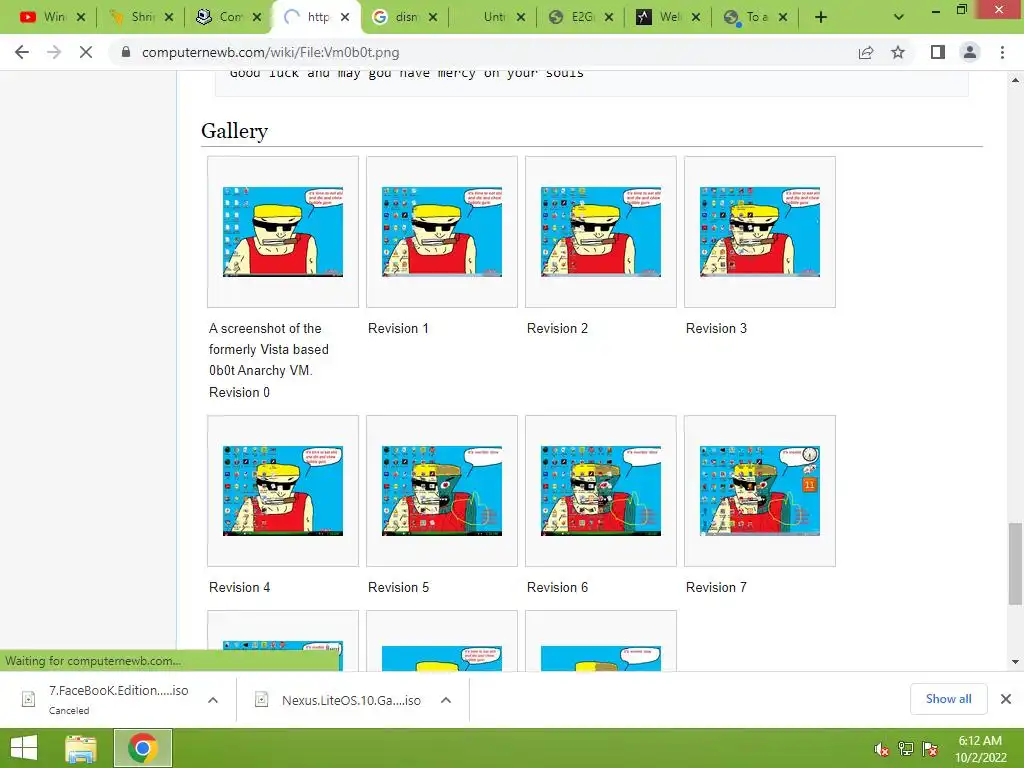
Task: Open the Chrome profile menu
Action: 970,52
